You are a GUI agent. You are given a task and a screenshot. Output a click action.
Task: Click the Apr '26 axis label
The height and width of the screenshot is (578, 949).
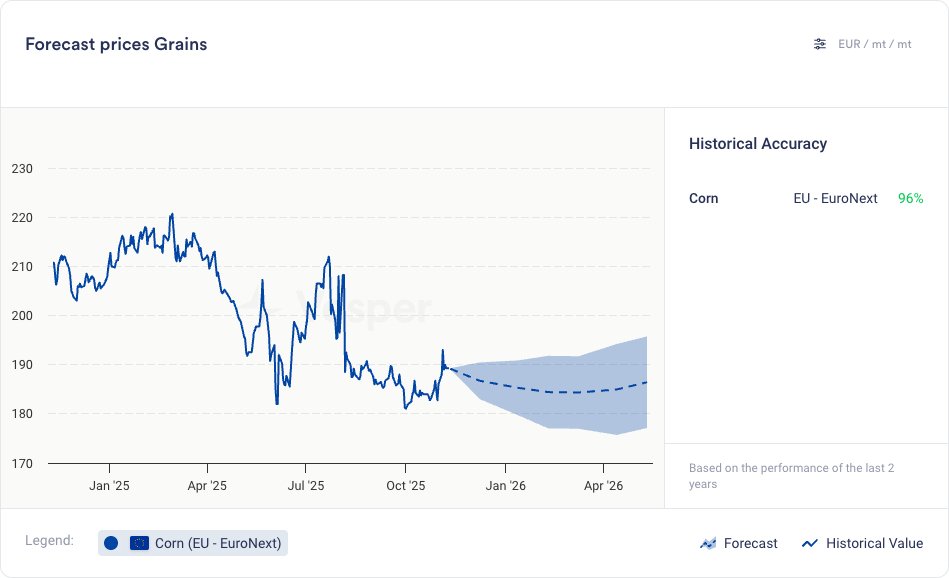pyautogui.click(x=603, y=486)
